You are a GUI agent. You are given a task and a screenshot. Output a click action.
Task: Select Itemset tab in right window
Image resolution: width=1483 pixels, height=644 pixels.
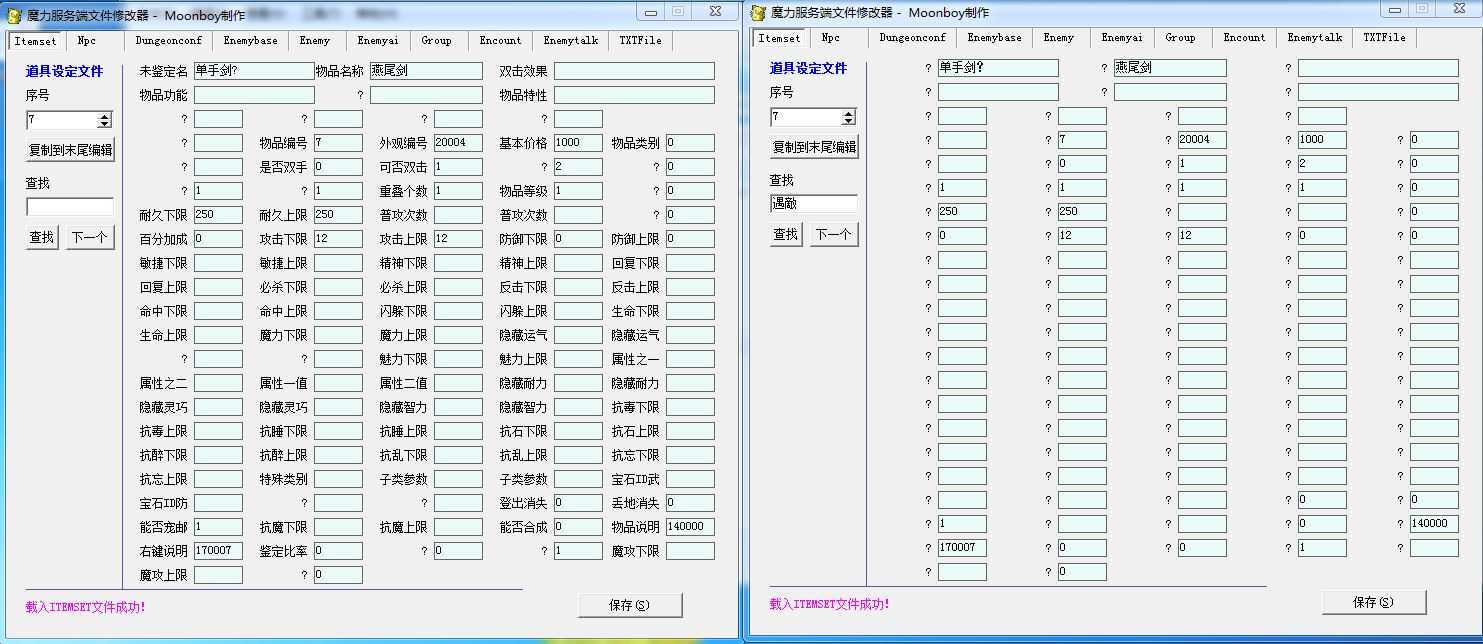779,38
